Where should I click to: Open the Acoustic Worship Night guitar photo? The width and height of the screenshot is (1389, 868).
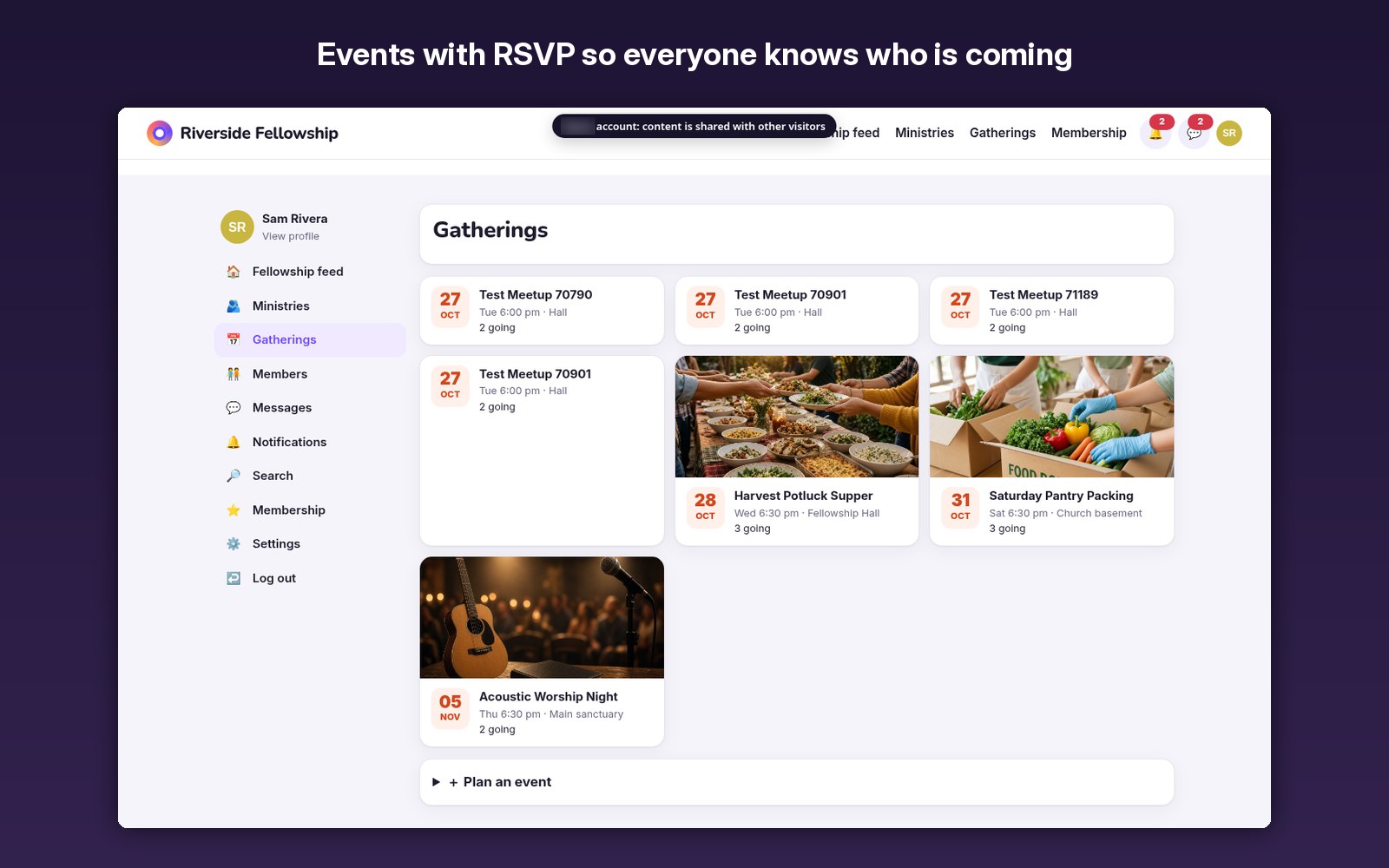tap(542, 617)
